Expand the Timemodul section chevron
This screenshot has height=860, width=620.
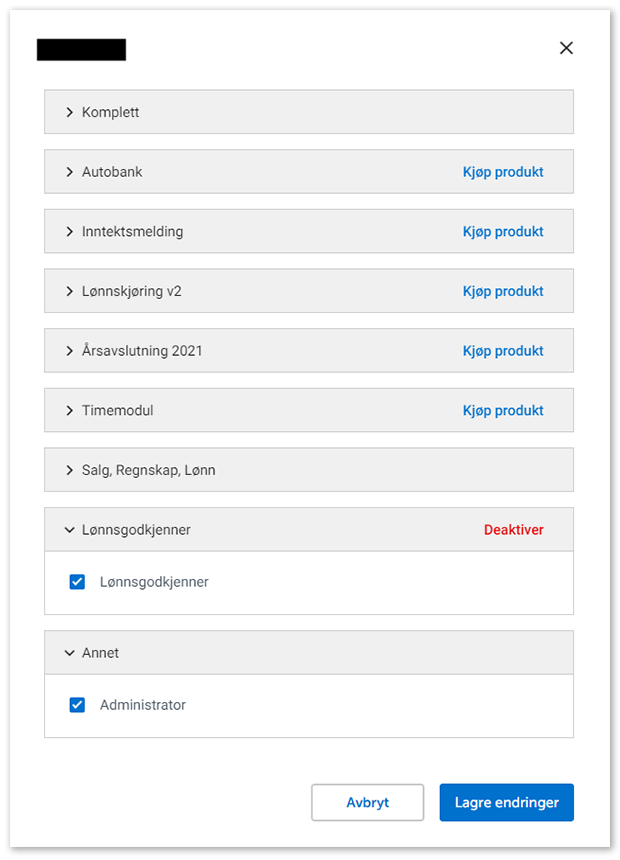click(x=70, y=411)
